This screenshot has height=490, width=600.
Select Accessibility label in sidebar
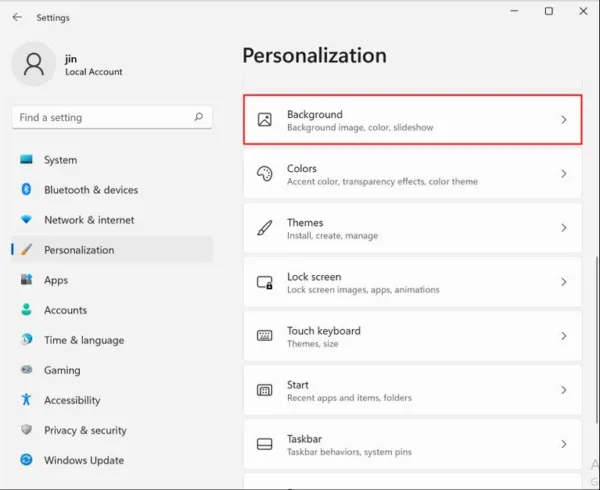point(72,400)
